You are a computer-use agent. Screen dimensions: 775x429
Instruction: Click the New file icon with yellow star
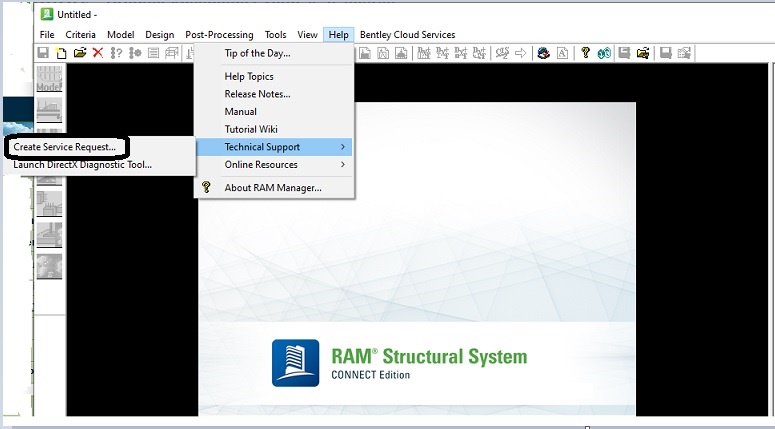(61, 53)
